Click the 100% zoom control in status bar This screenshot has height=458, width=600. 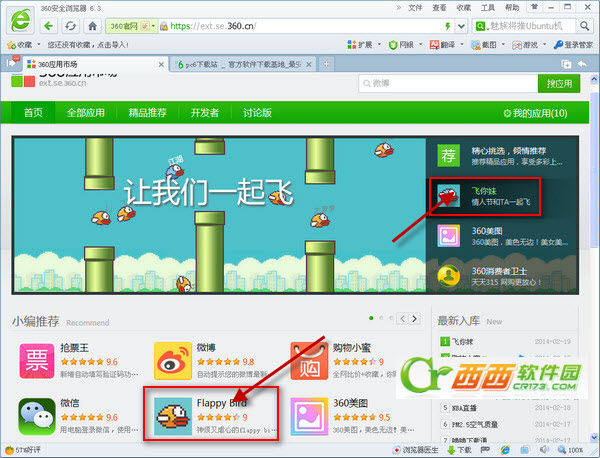(570, 450)
